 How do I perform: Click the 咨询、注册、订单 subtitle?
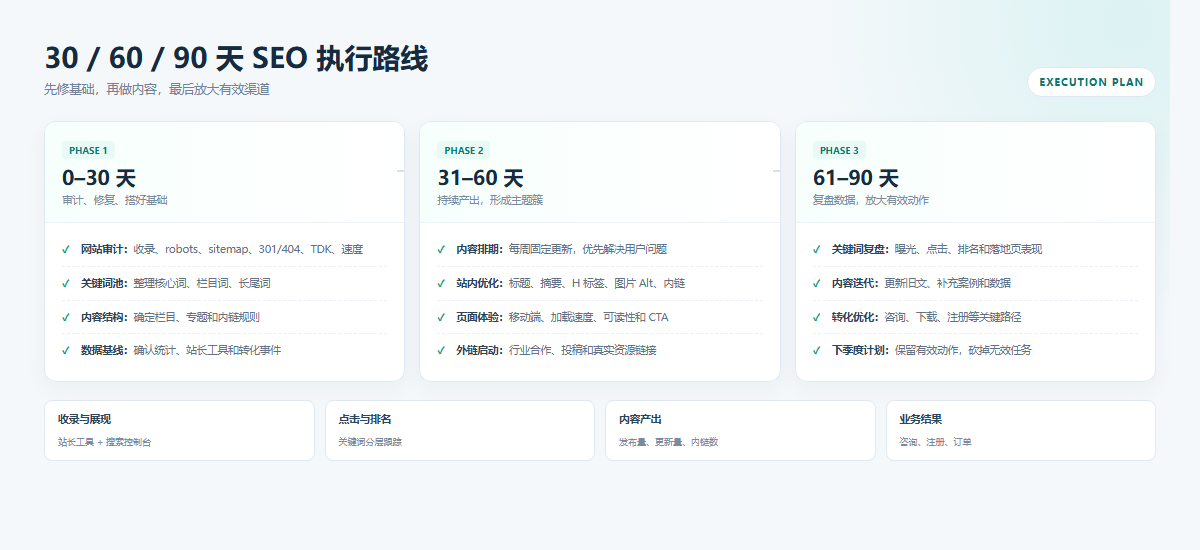[x=935, y=442]
